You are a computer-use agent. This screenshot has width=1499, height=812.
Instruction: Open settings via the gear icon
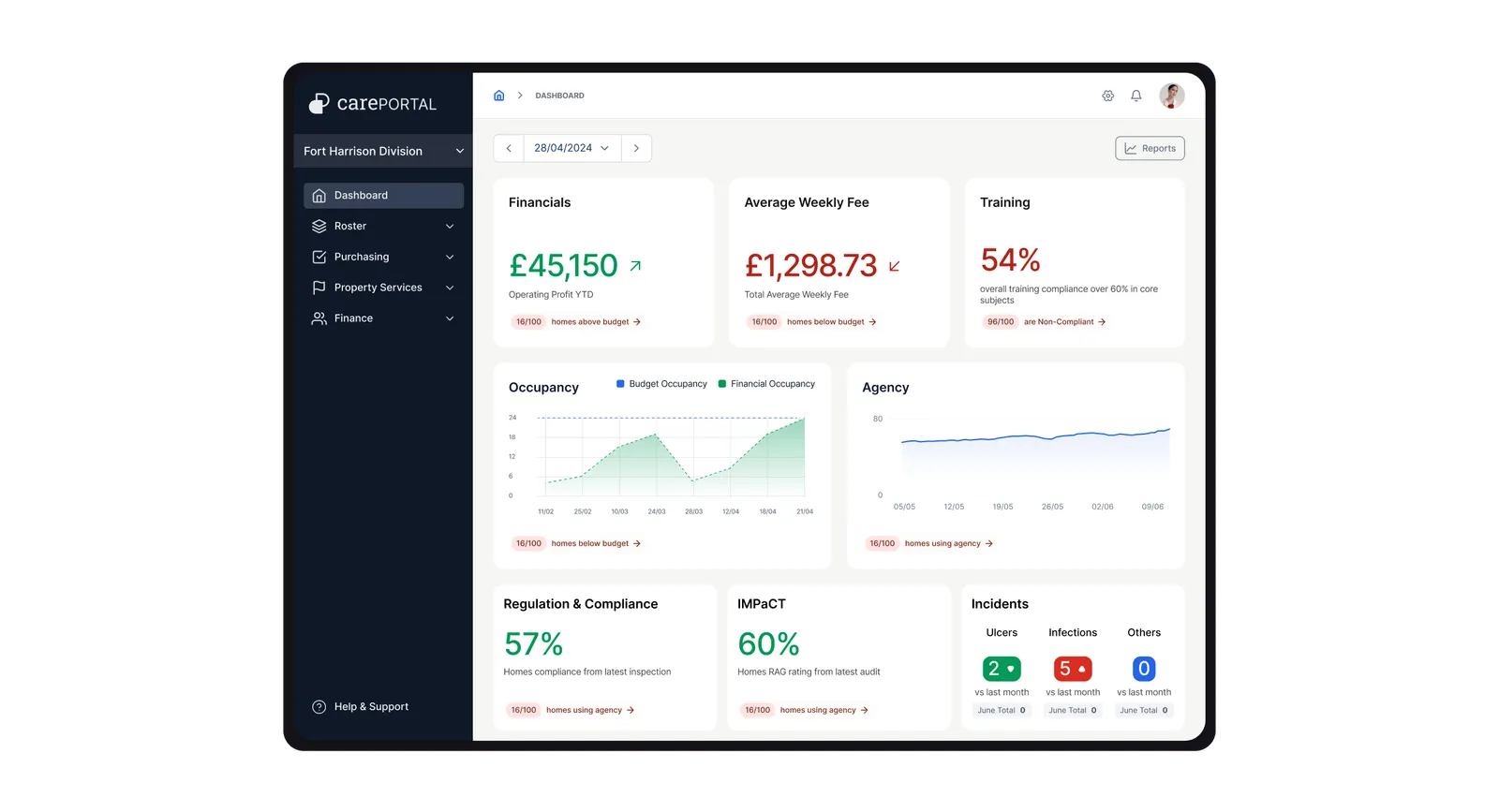(x=1108, y=96)
